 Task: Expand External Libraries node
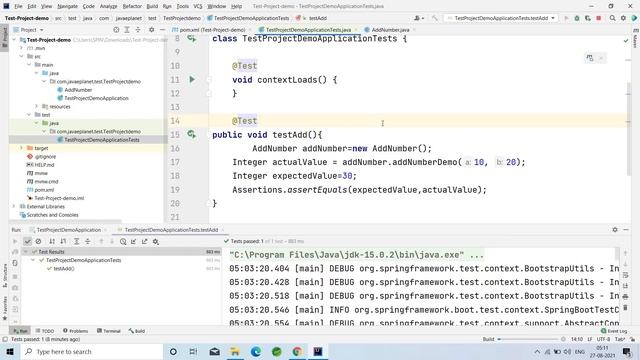click(14, 207)
